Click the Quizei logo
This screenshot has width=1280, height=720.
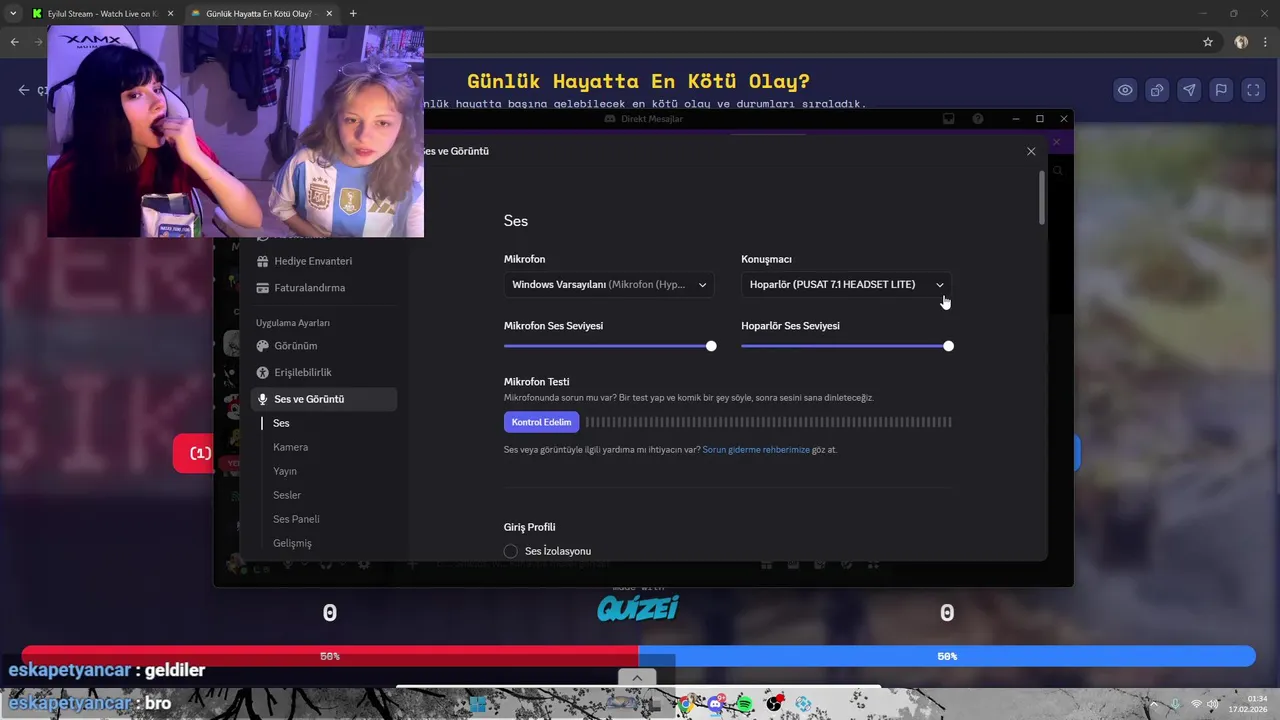(x=638, y=607)
